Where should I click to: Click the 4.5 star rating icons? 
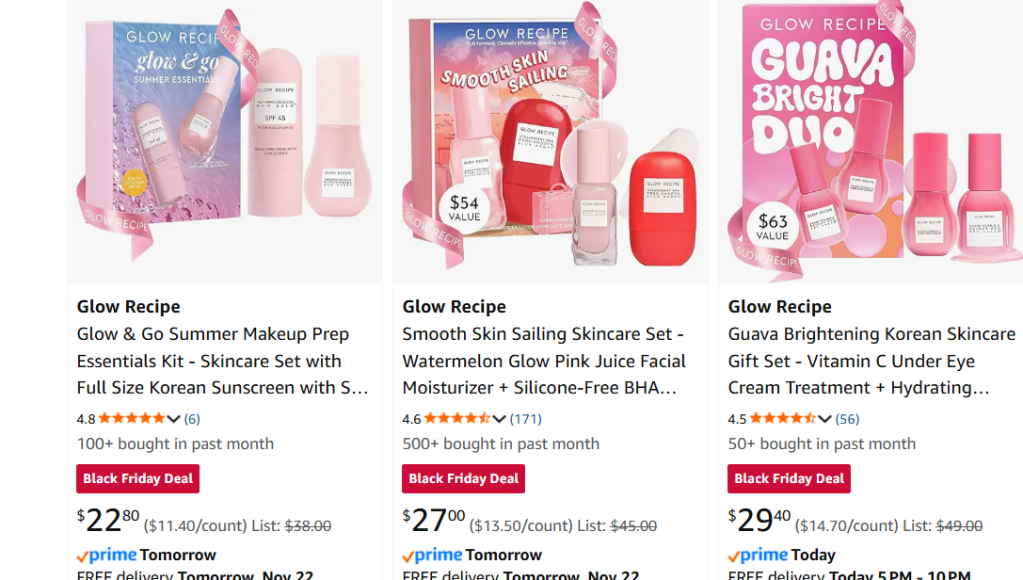click(x=783, y=419)
